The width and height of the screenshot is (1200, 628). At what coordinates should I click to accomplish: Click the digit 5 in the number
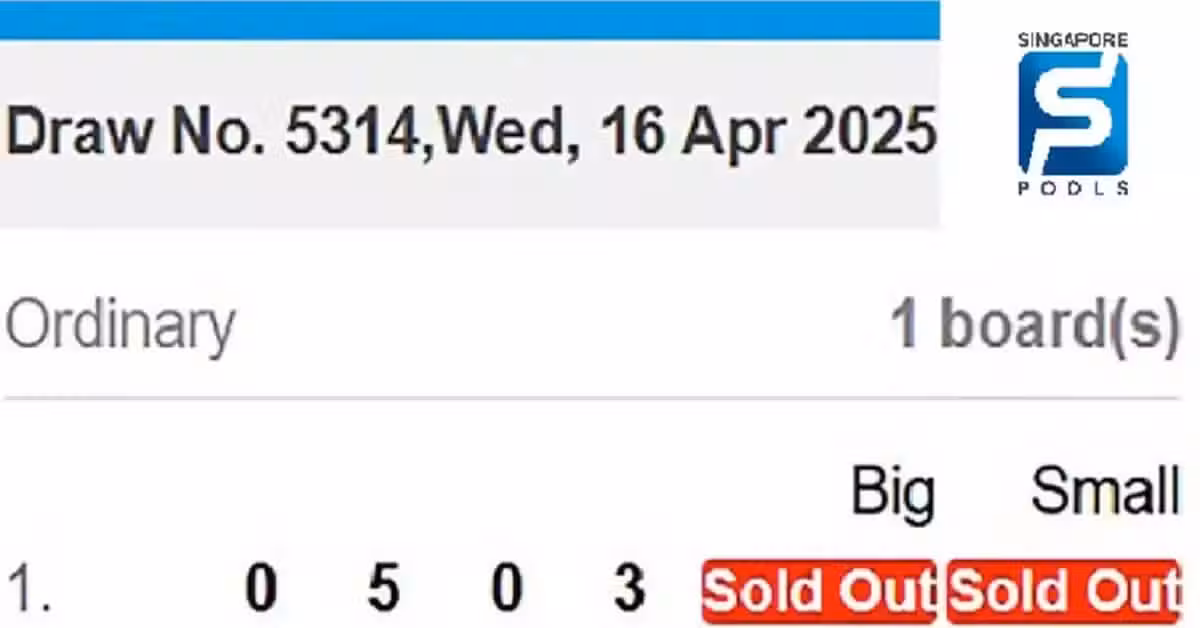click(x=383, y=590)
